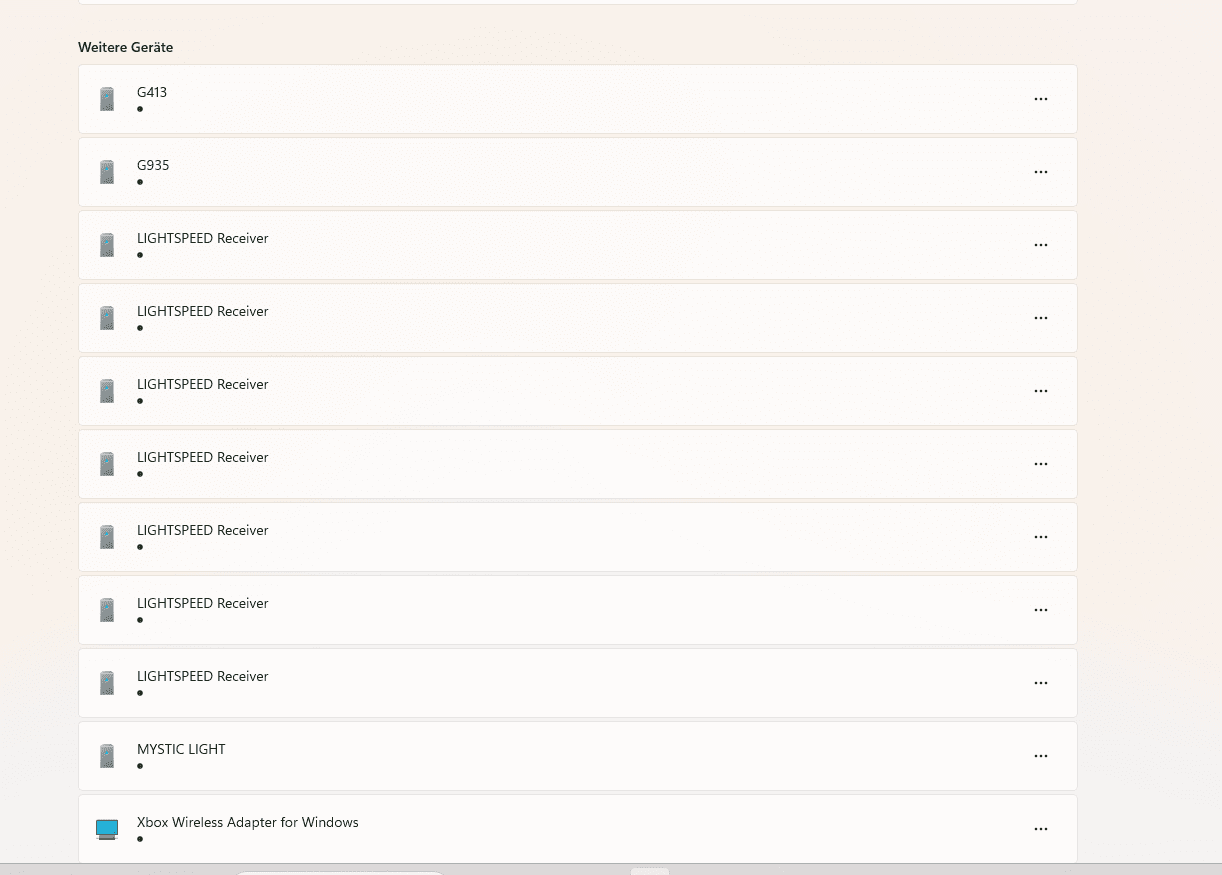Click the G935 device icon

(107, 172)
